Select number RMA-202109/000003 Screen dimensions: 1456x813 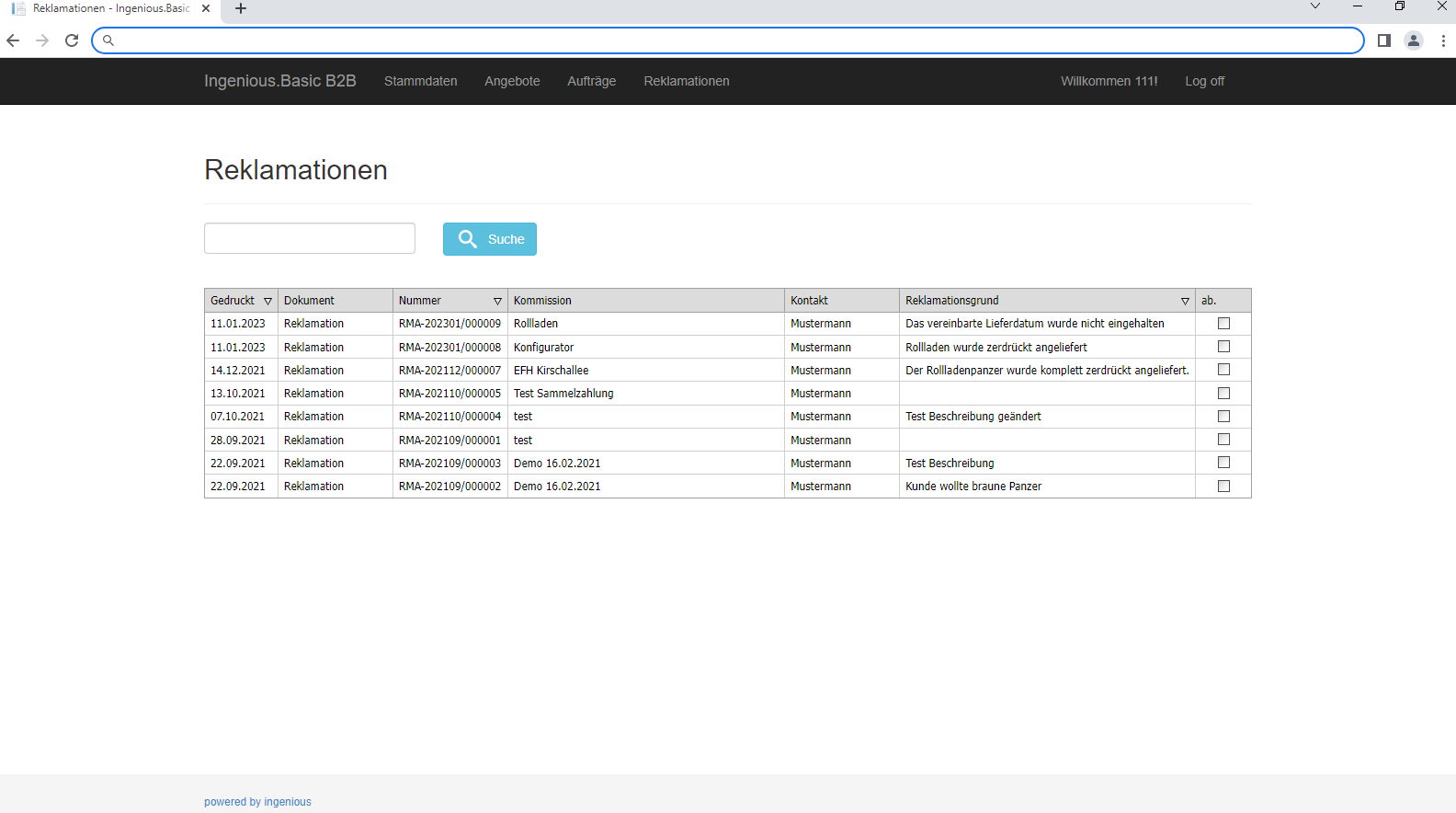point(449,464)
